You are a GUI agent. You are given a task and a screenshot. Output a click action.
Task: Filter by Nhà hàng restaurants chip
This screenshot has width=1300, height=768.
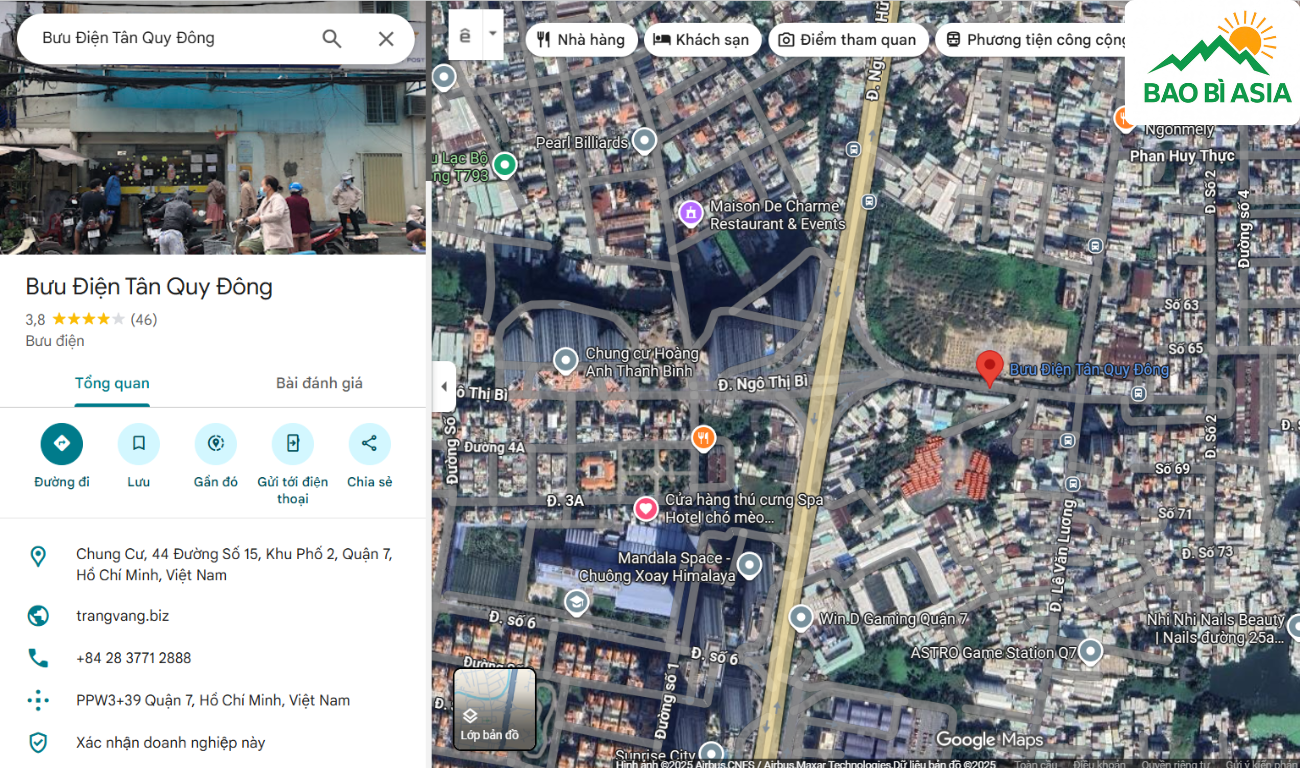point(581,40)
